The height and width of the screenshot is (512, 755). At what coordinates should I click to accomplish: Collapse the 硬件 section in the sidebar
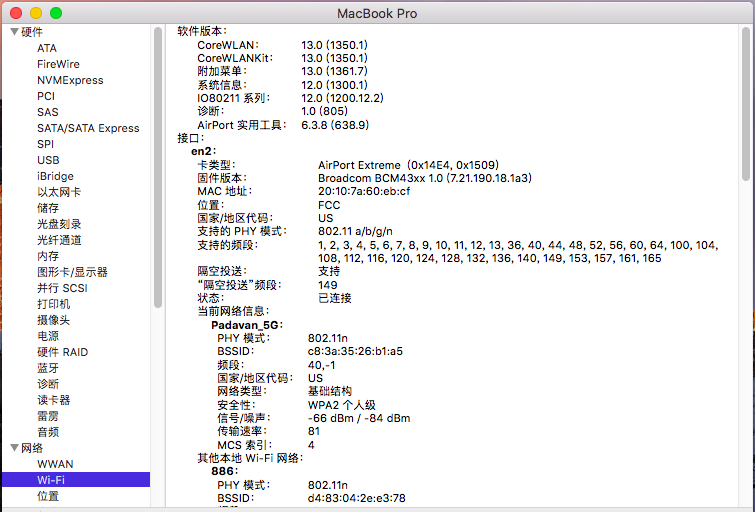coord(14,32)
